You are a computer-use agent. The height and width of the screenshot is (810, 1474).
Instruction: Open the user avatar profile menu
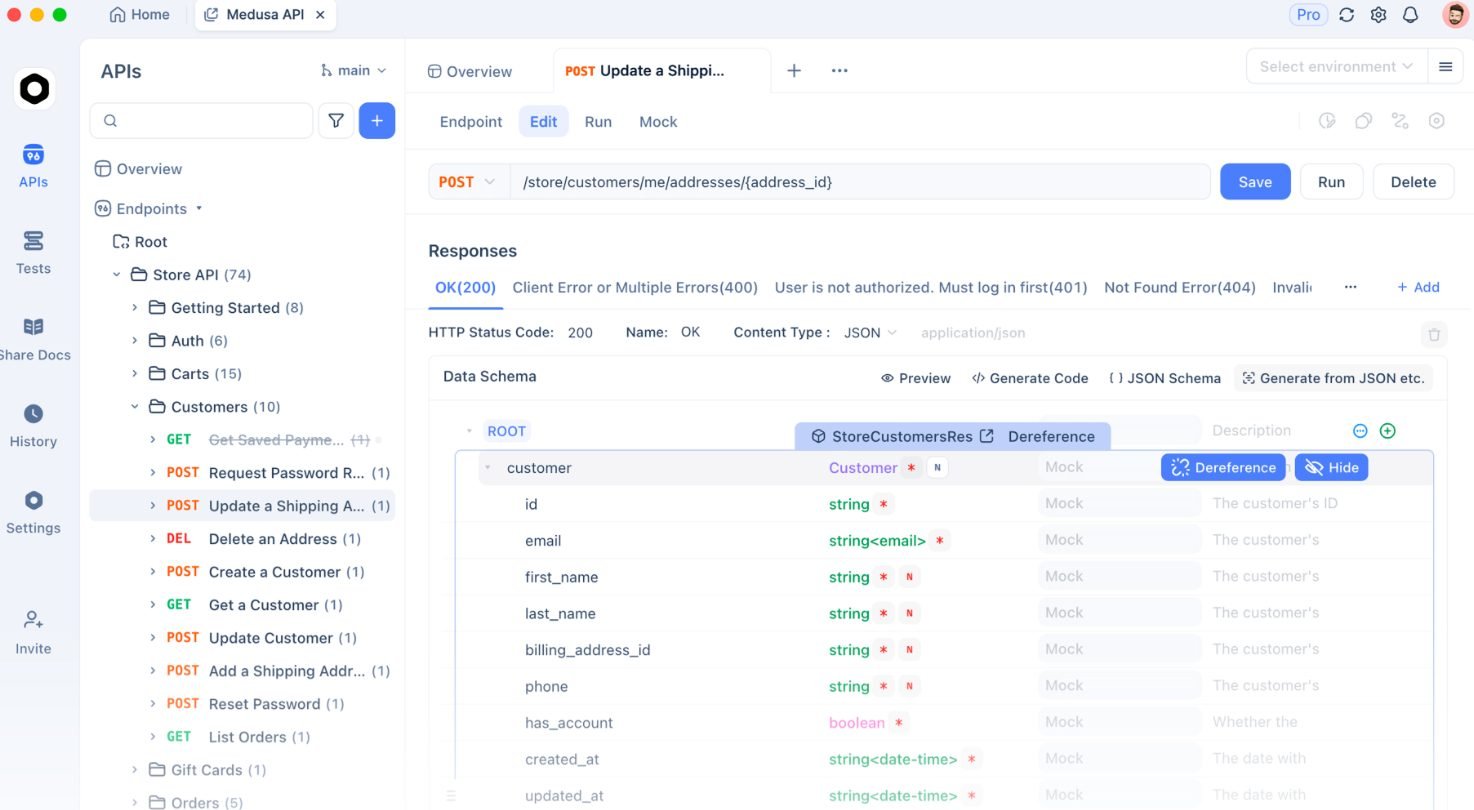click(x=1455, y=15)
